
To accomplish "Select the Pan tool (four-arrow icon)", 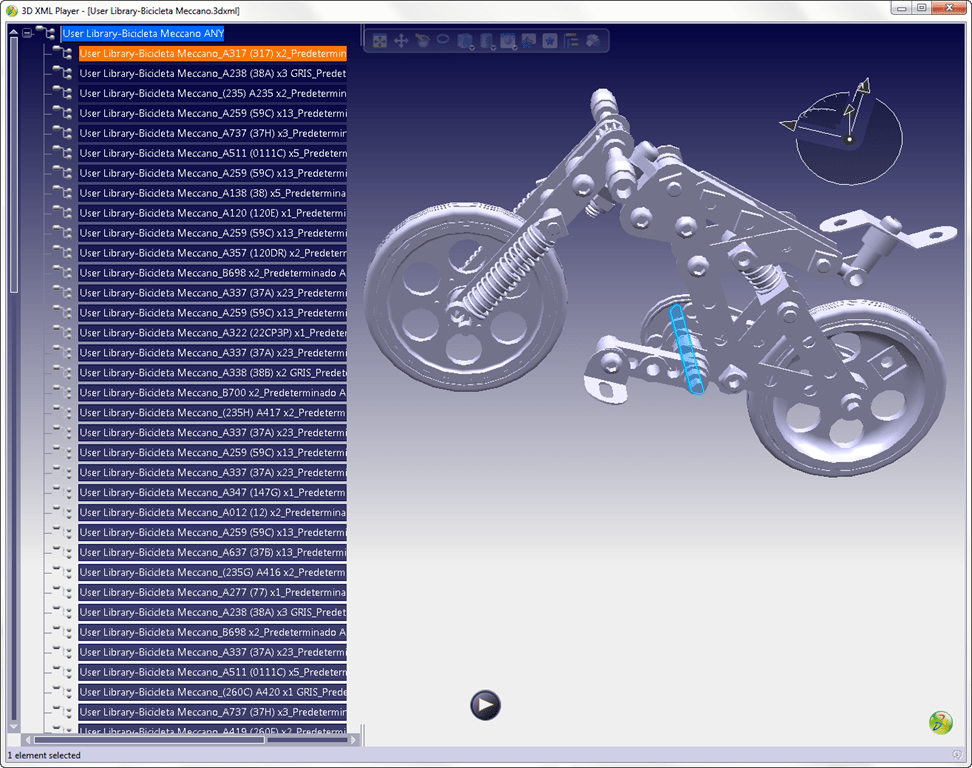I will (400, 41).
